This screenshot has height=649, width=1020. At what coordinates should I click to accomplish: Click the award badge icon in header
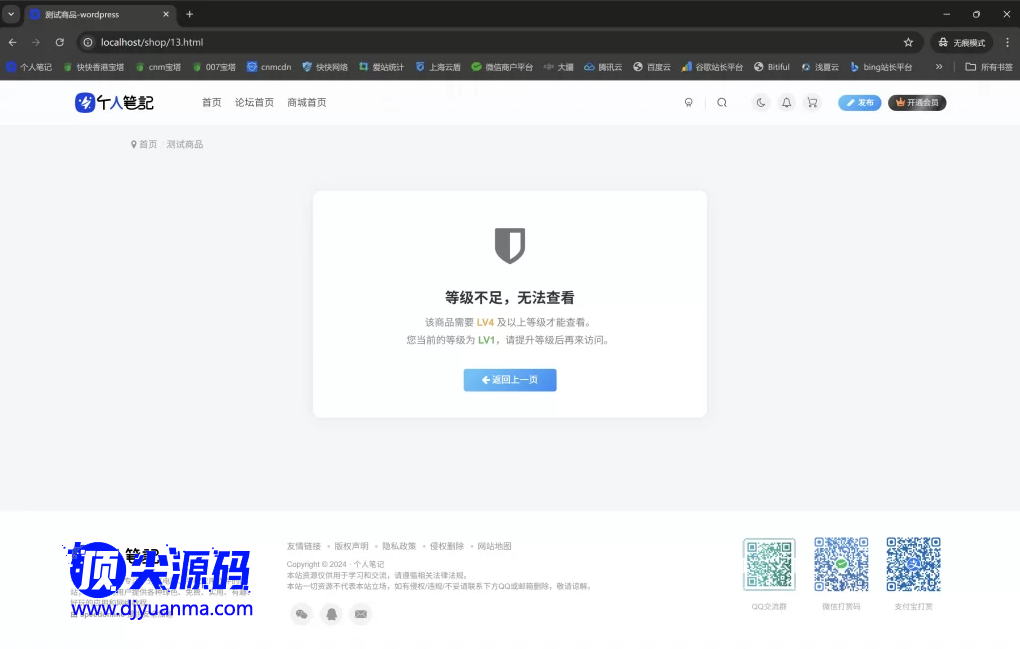688,102
